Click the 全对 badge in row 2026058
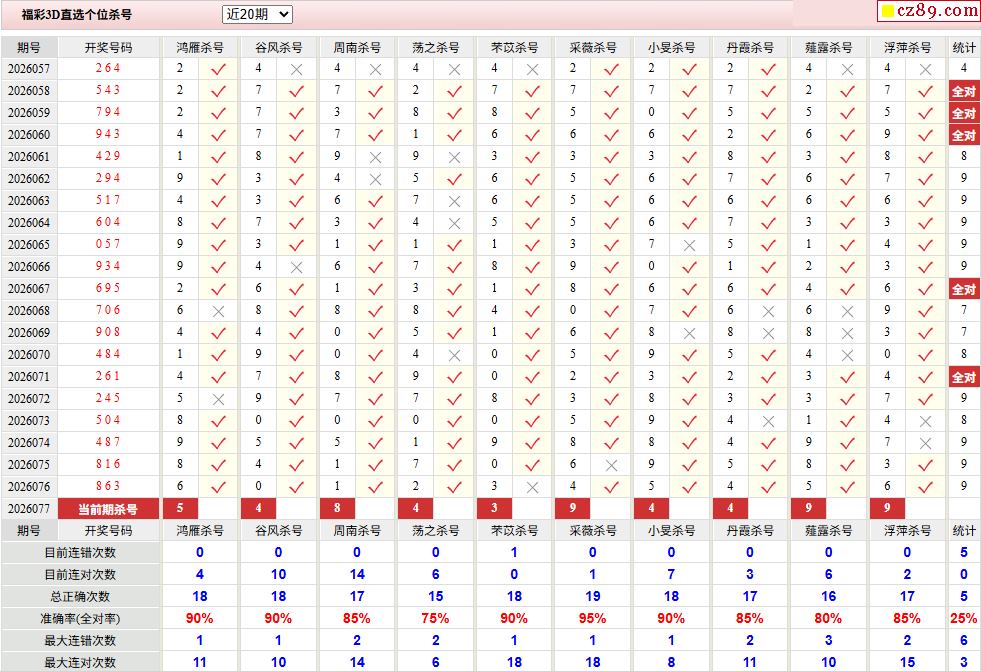The image size is (981, 671). pos(963,91)
